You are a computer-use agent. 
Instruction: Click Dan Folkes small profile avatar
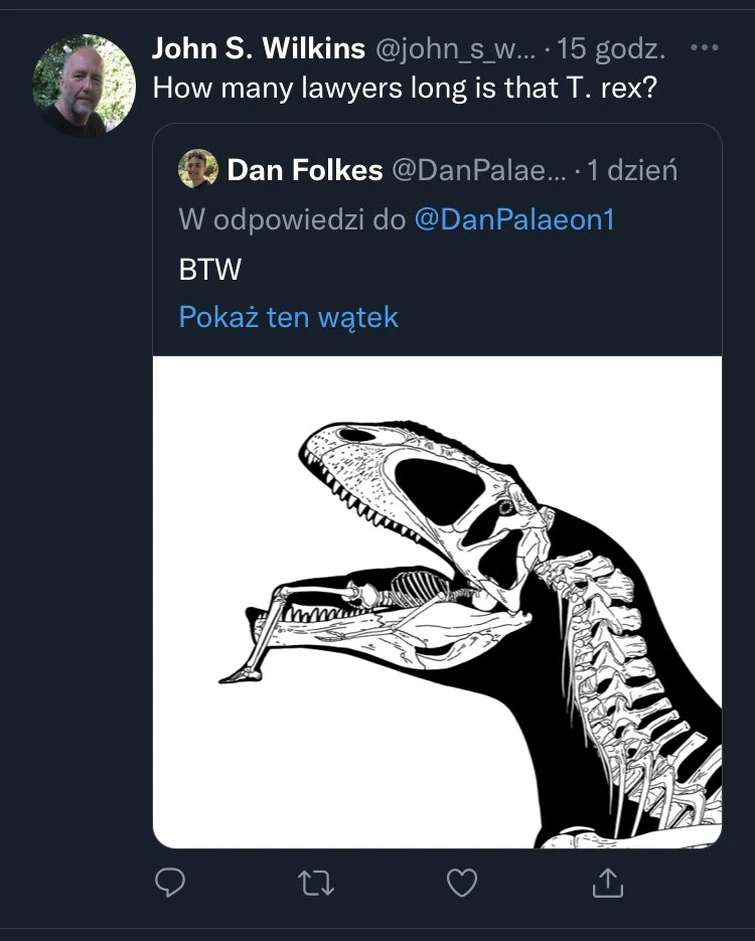[198, 168]
